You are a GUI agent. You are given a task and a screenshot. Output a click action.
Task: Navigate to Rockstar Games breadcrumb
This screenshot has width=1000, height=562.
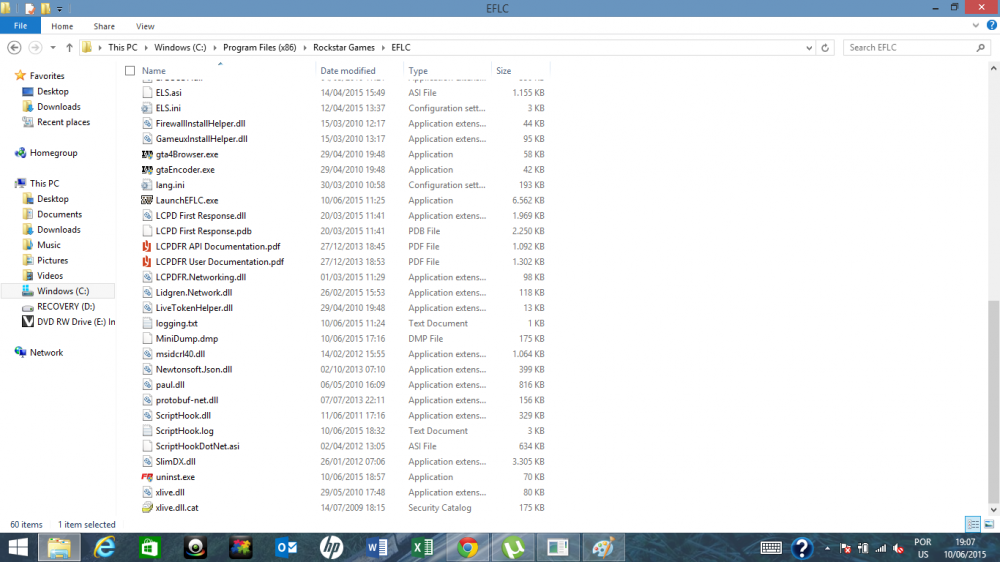tap(344, 48)
